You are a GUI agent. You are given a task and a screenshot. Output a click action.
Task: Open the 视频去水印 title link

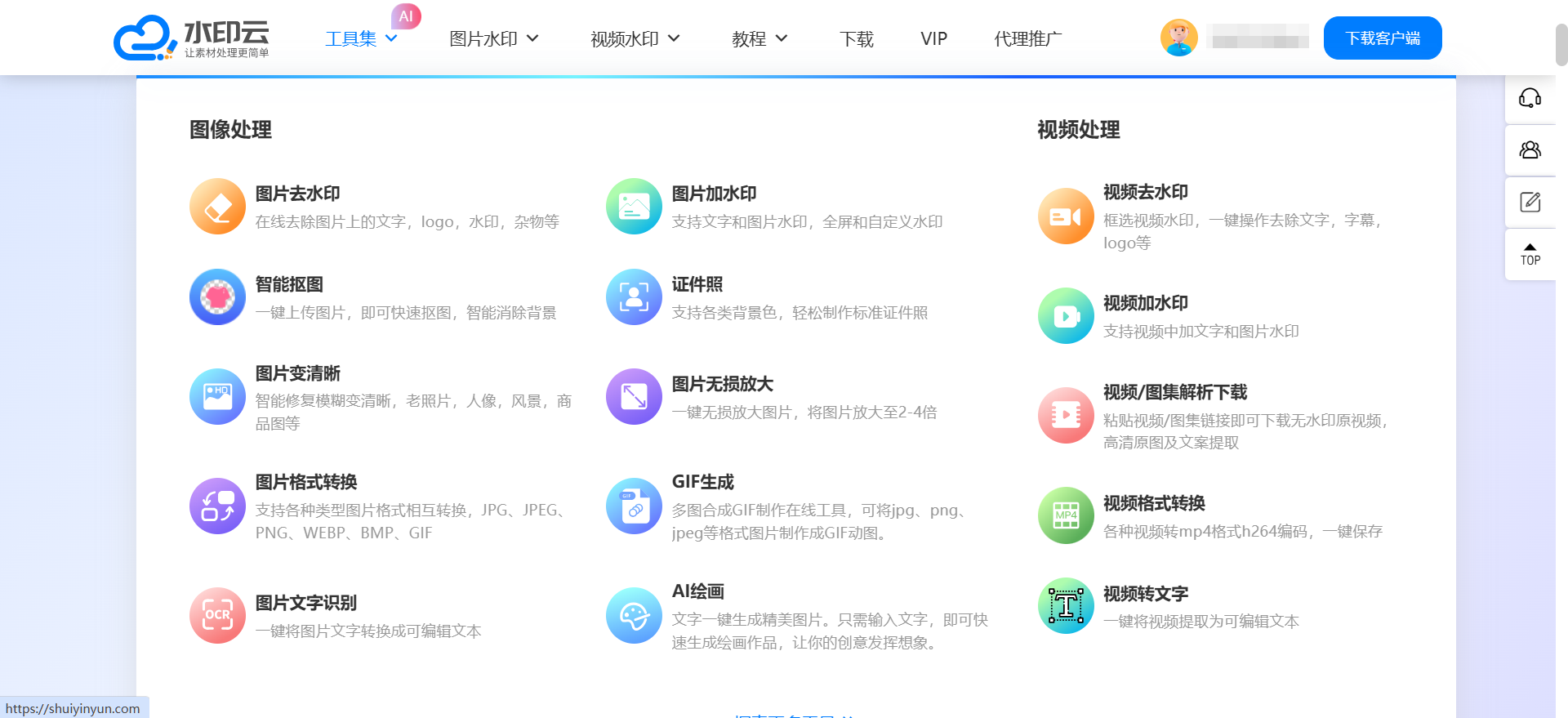1146,192
